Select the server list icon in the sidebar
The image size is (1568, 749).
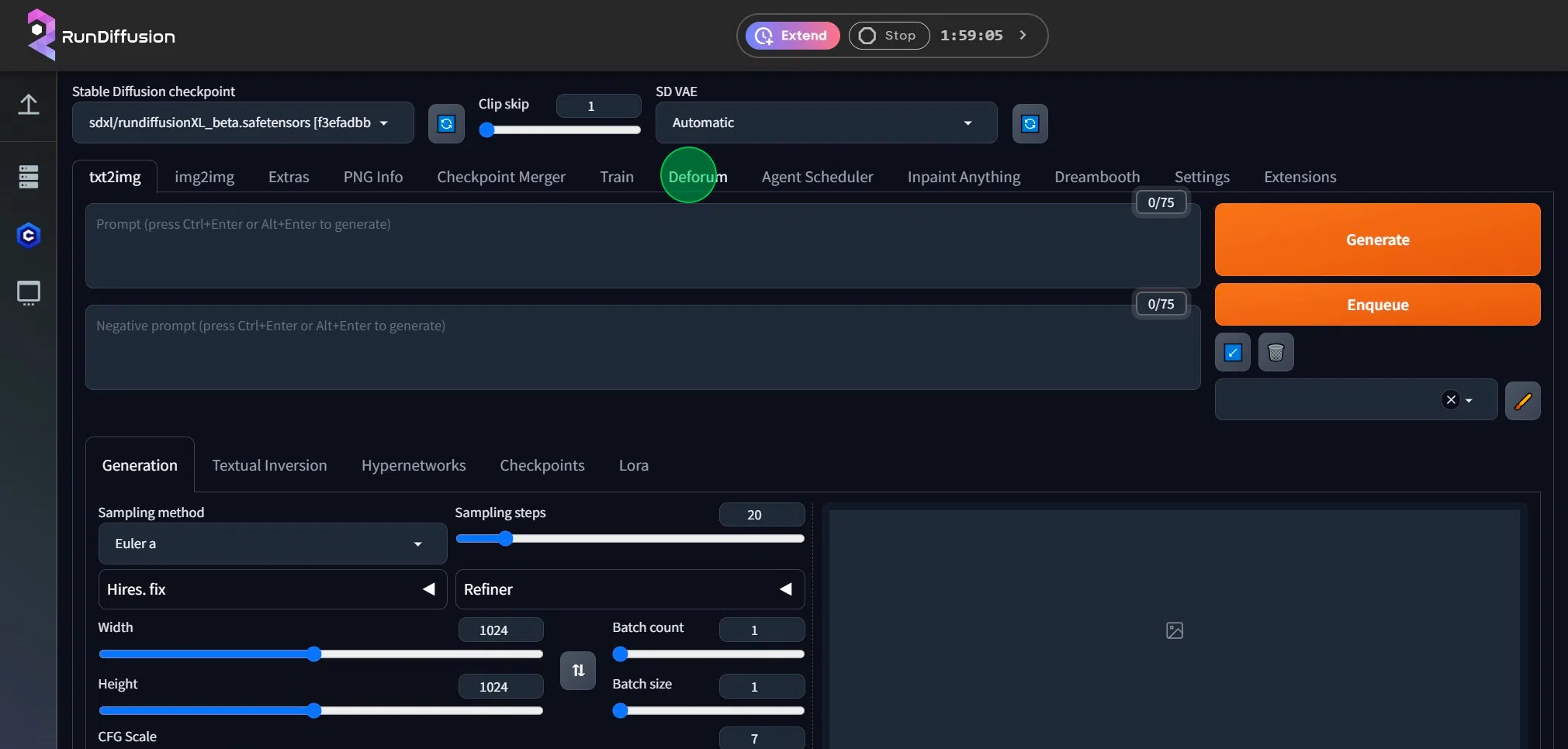29,177
